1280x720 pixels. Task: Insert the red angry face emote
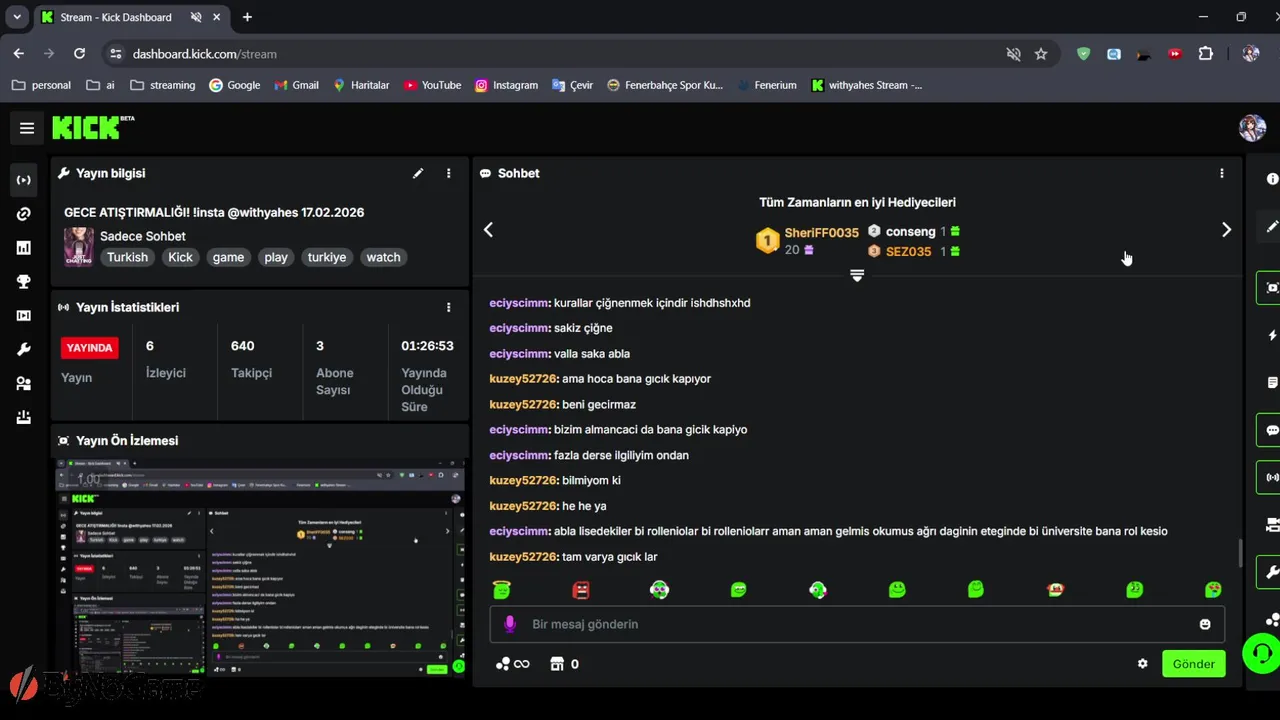[581, 590]
